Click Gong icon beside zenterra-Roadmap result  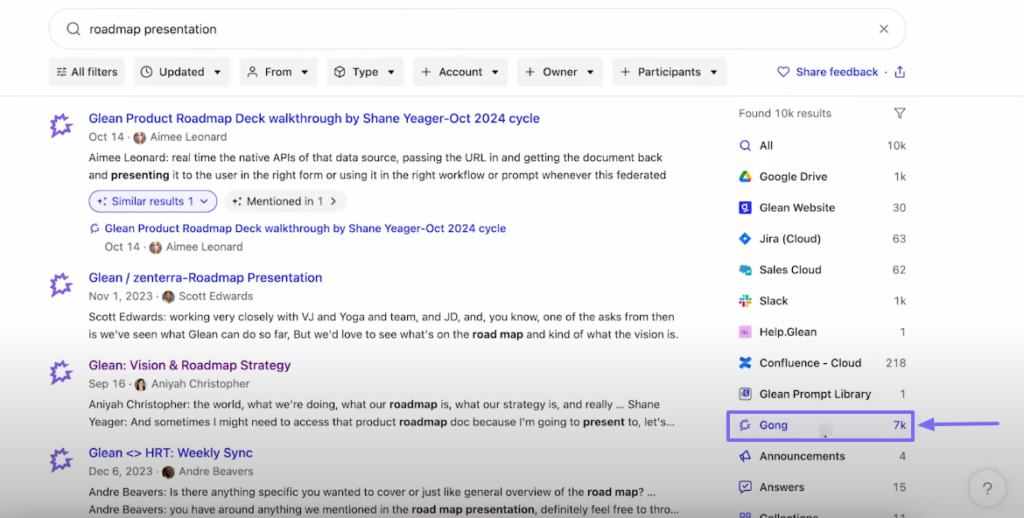(x=61, y=285)
